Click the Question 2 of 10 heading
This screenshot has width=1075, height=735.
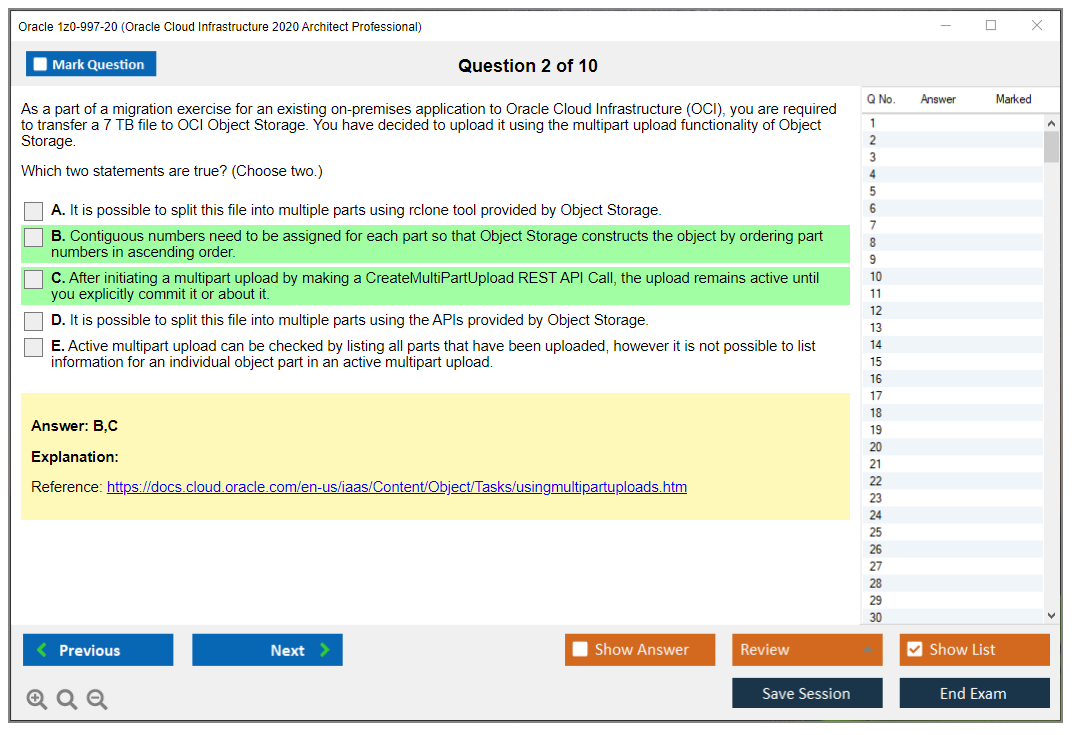pos(528,66)
